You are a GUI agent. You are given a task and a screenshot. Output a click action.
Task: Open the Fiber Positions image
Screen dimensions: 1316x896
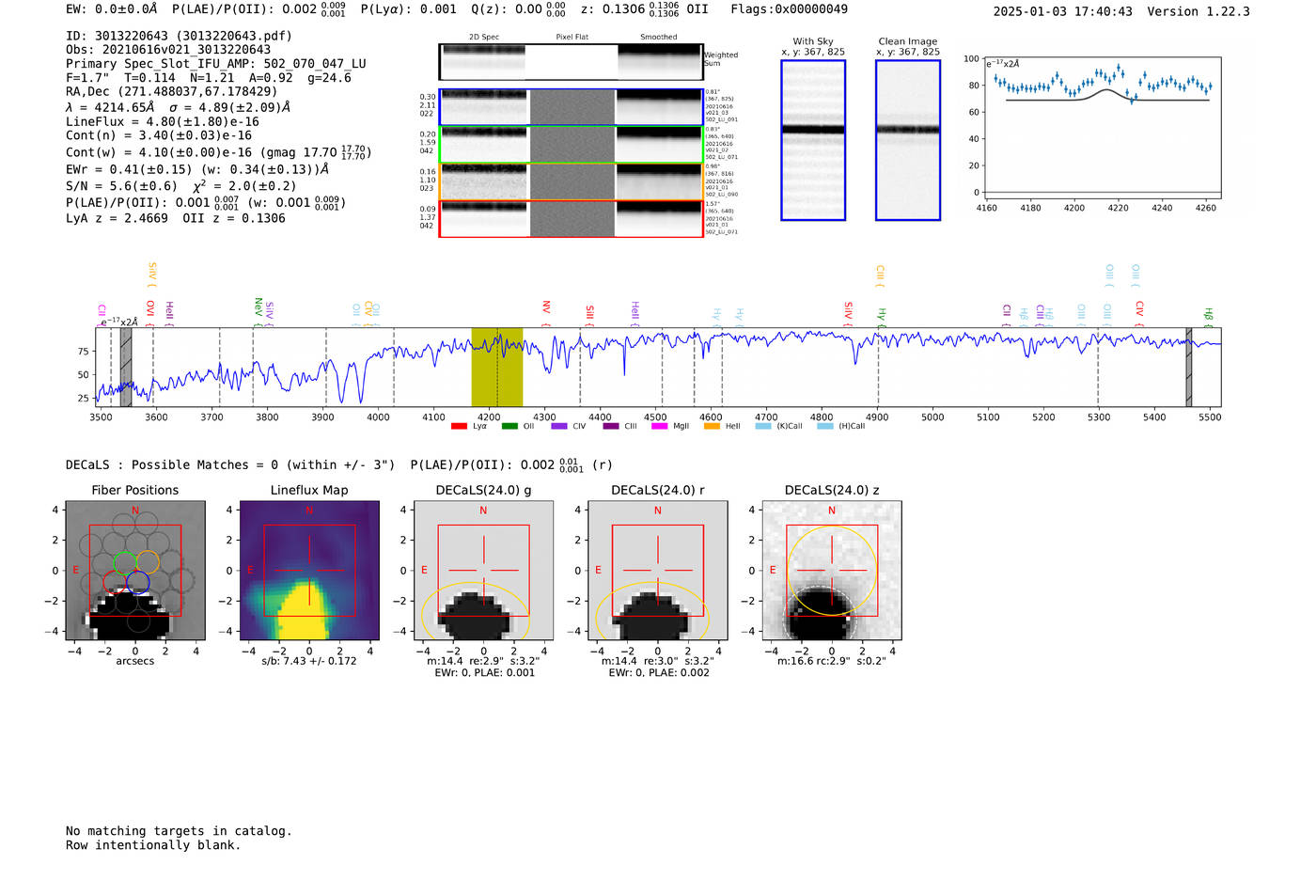click(x=135, y=571)
